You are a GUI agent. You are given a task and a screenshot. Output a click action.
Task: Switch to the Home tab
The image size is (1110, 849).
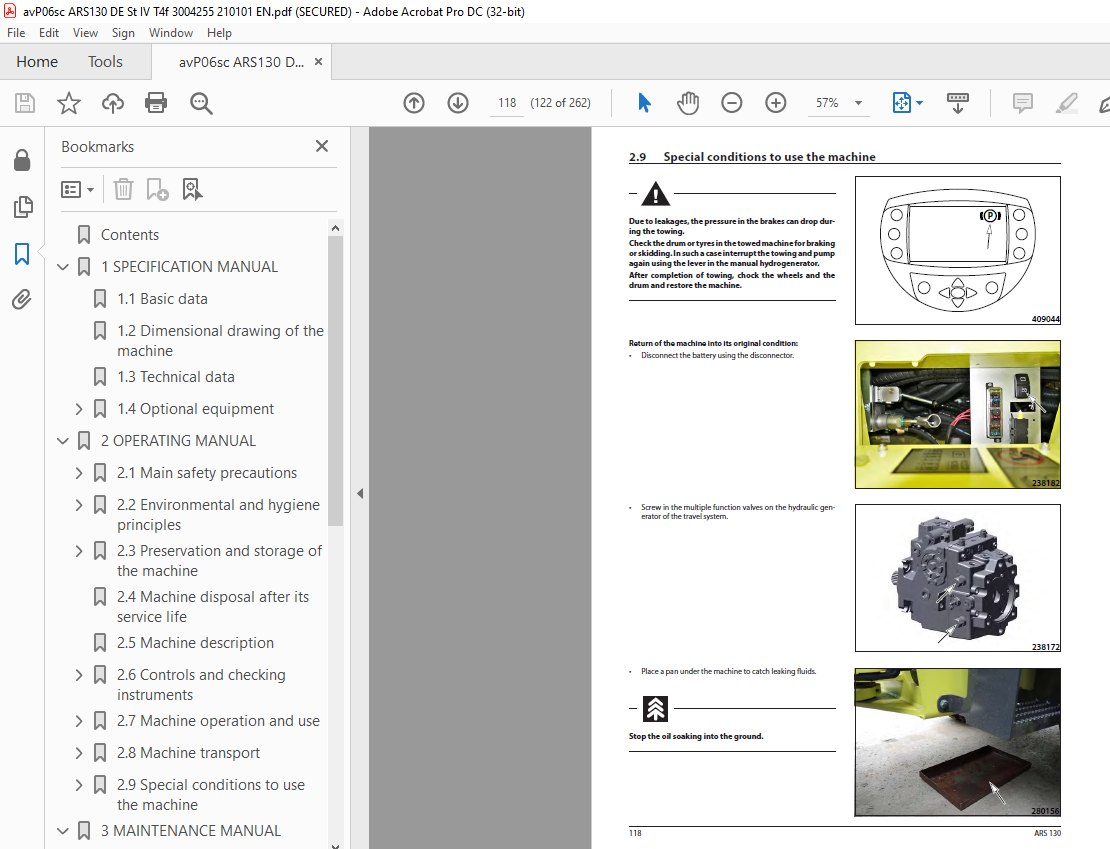[37, 62]
